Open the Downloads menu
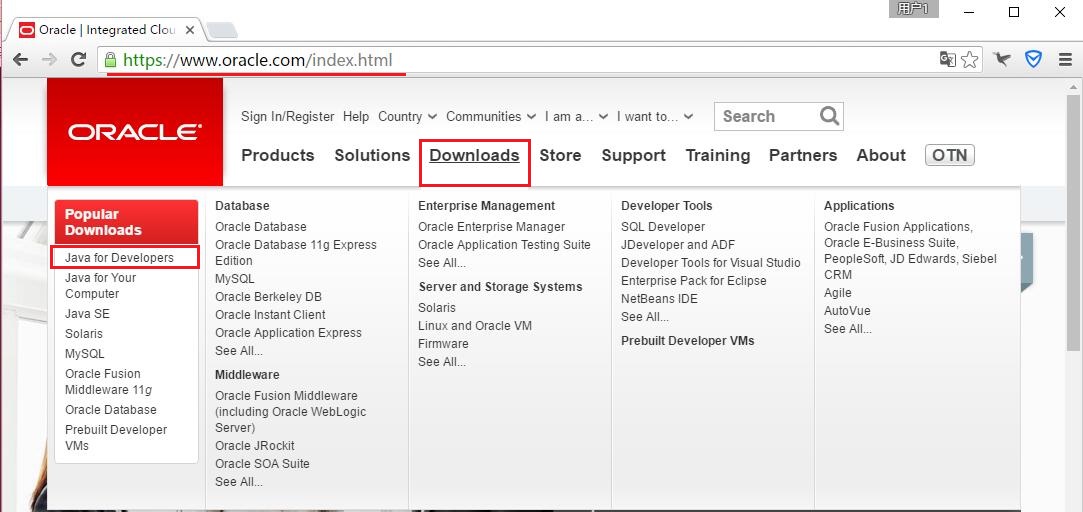The height and width of the screenshot is (512, 1083). click(x=475, y=155)
